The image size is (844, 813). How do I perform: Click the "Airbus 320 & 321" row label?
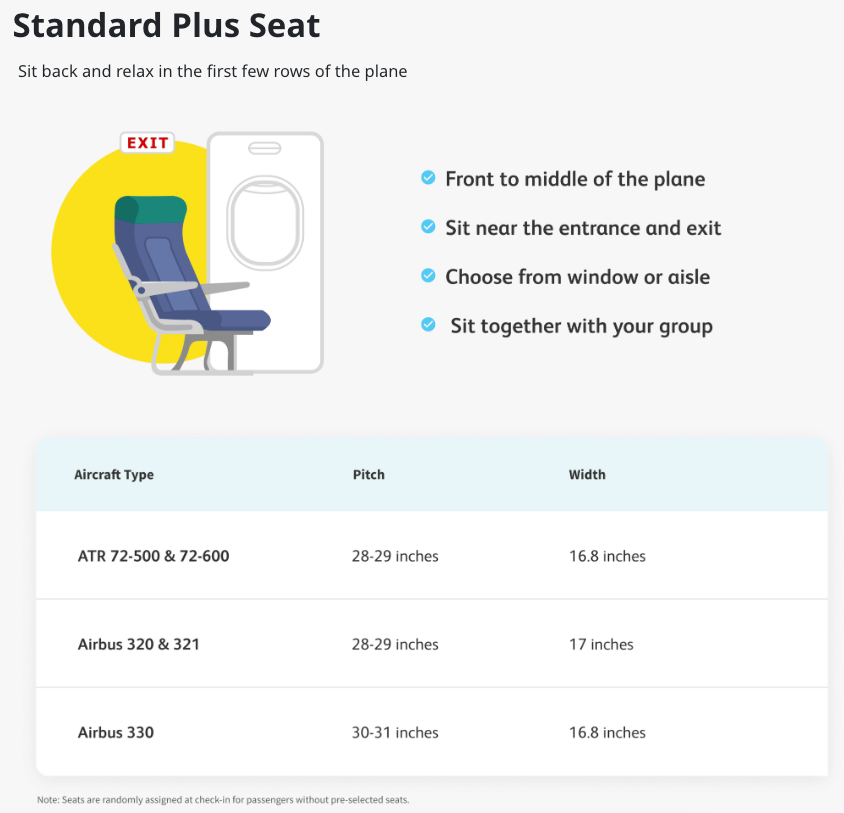click(139, 644)
